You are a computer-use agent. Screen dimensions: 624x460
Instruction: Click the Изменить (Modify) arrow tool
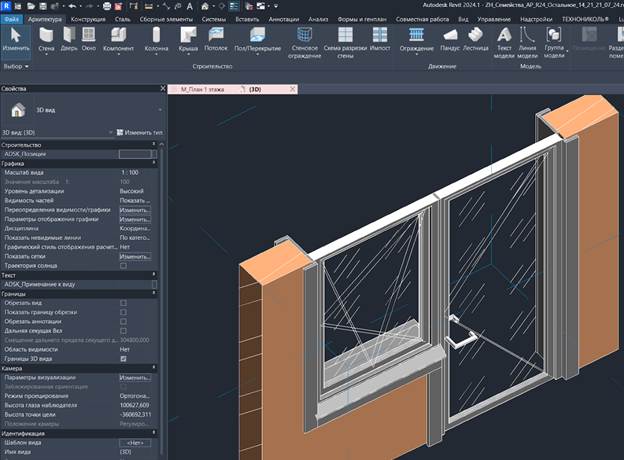[x=16, y=40]
